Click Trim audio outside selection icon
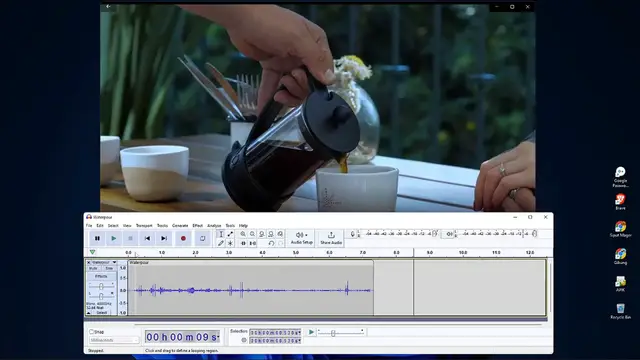This screenshot has height=360, width=640. point(243,243)
